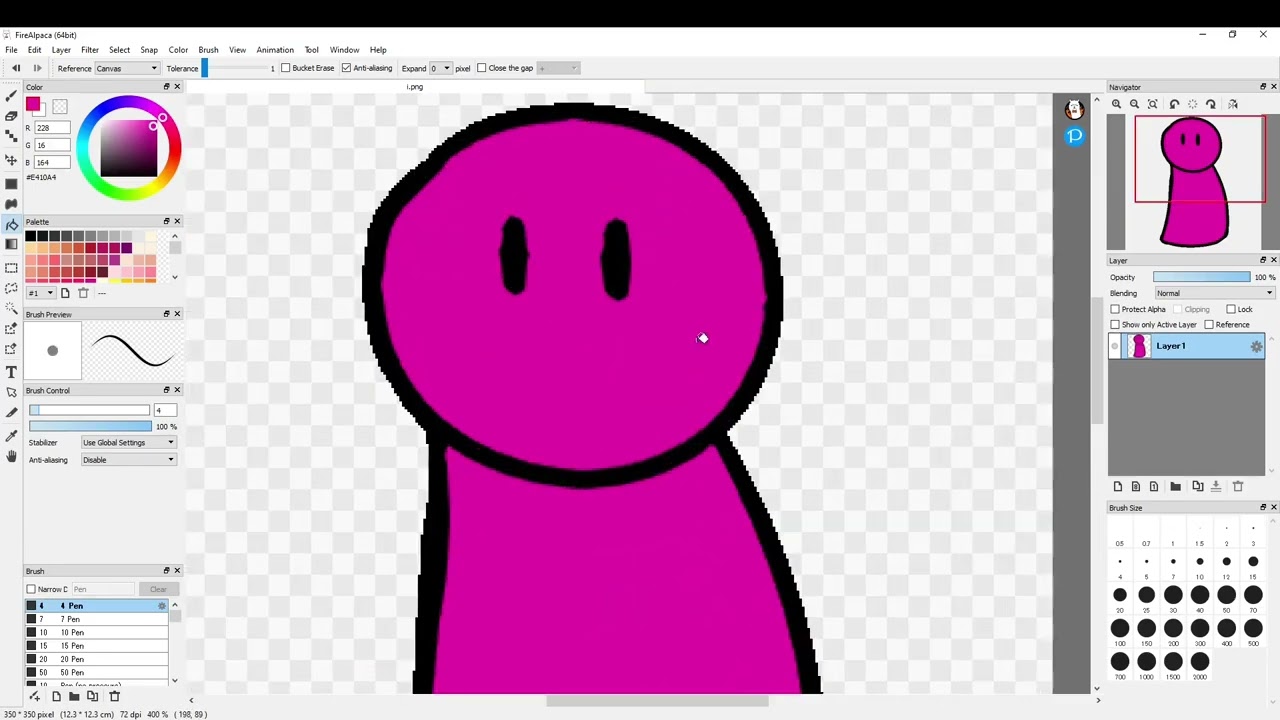Select the Hand tool
Image resolution: width=1280 pixels, height=720 pixels.
pyautogui.click(x=11, y=456)
